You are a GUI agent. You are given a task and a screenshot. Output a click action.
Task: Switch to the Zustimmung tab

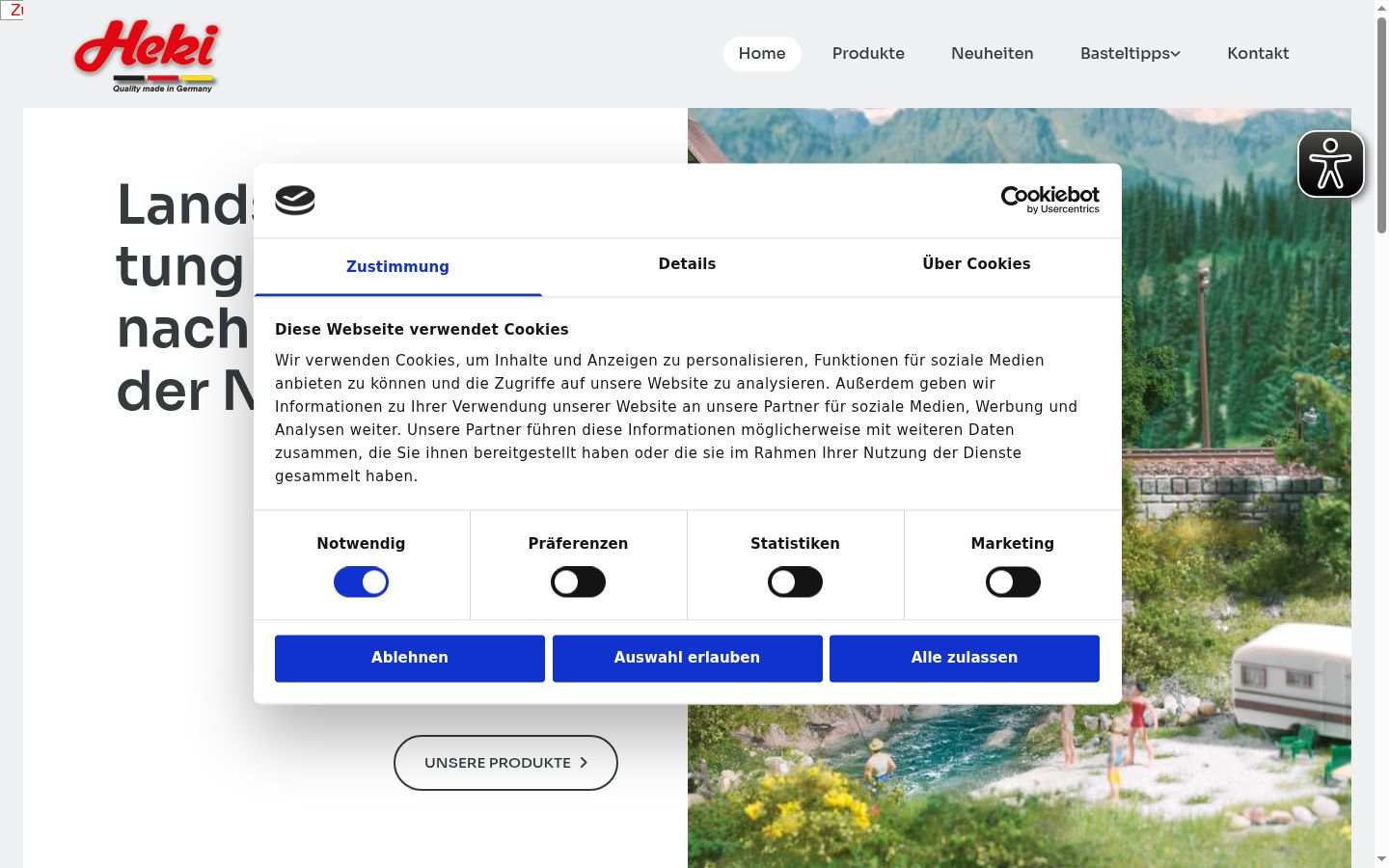click(x=397, y=266)
